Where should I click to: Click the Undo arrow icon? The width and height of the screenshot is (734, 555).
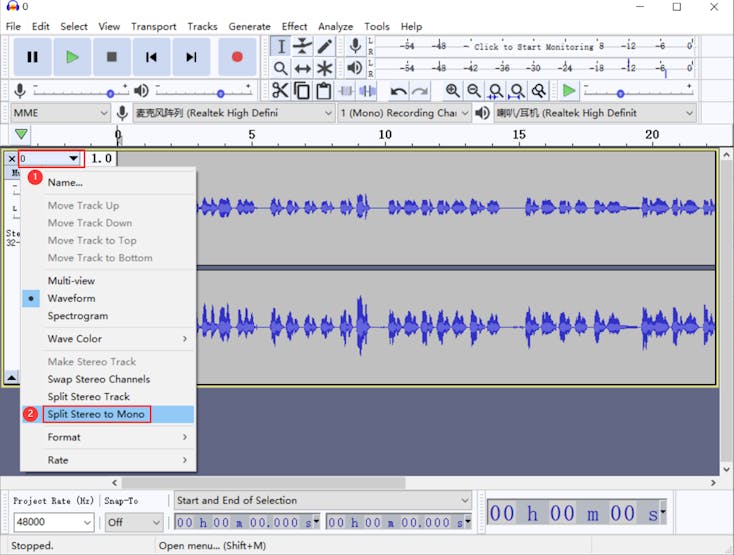[398, 91]
